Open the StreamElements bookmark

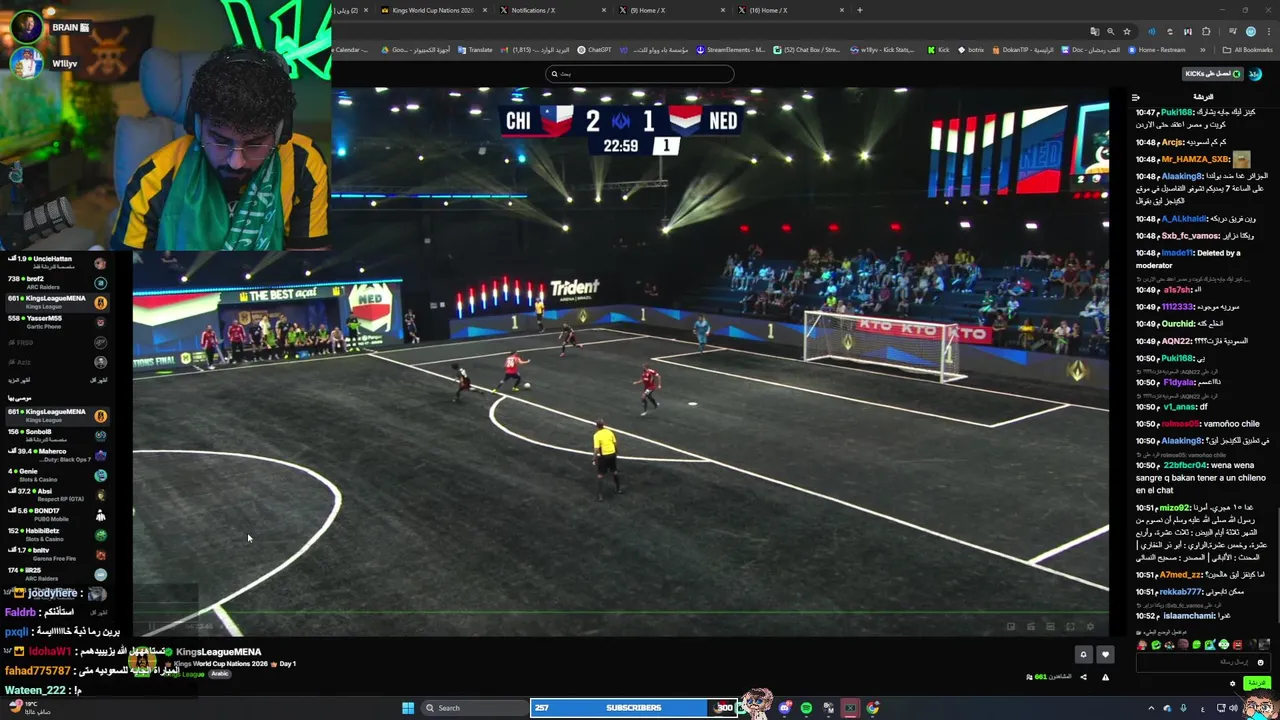pos(731,50)
